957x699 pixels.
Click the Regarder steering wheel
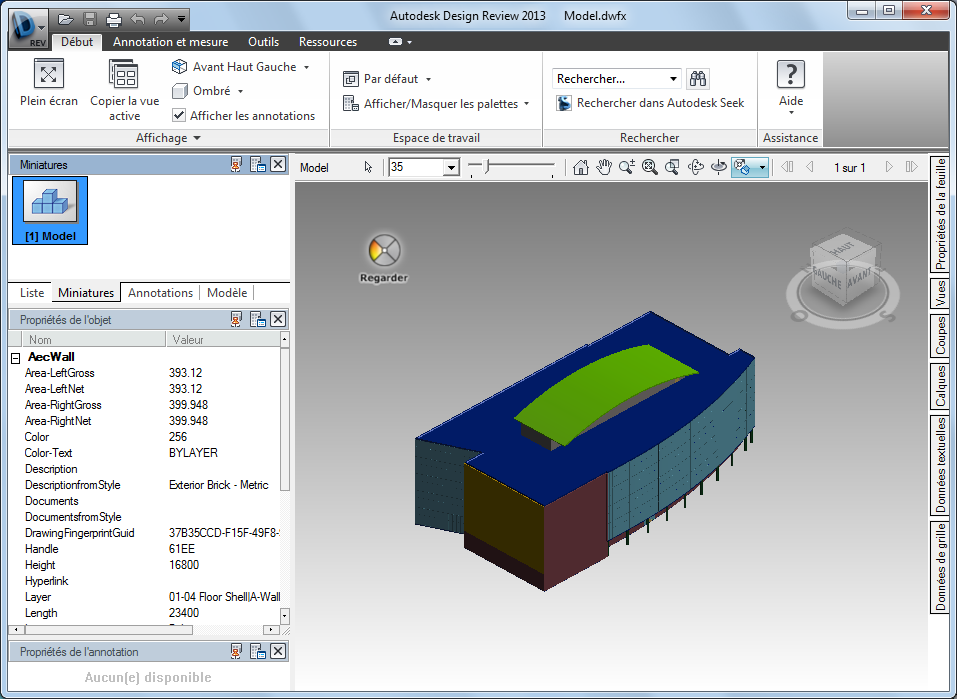coord(384,258)
